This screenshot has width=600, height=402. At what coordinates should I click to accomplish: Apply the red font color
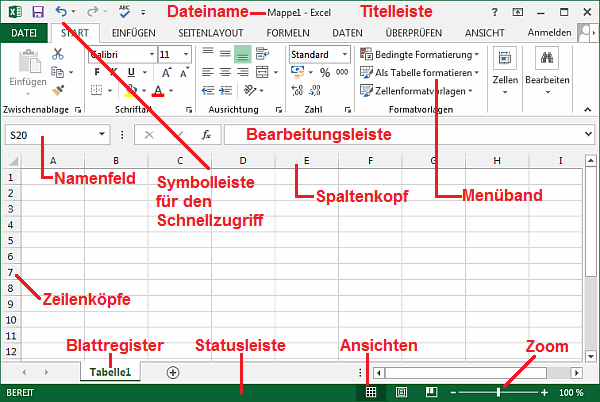point(158,91)
